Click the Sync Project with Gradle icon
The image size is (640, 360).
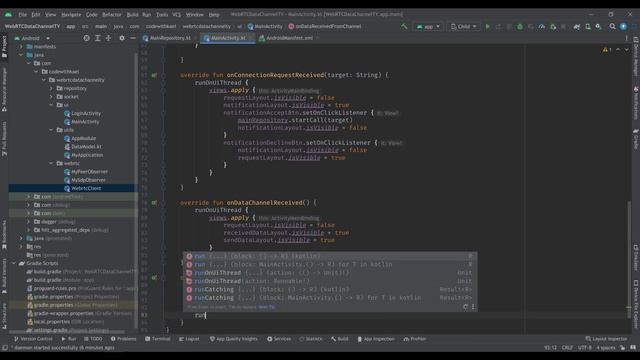click(x=576, y=27)
